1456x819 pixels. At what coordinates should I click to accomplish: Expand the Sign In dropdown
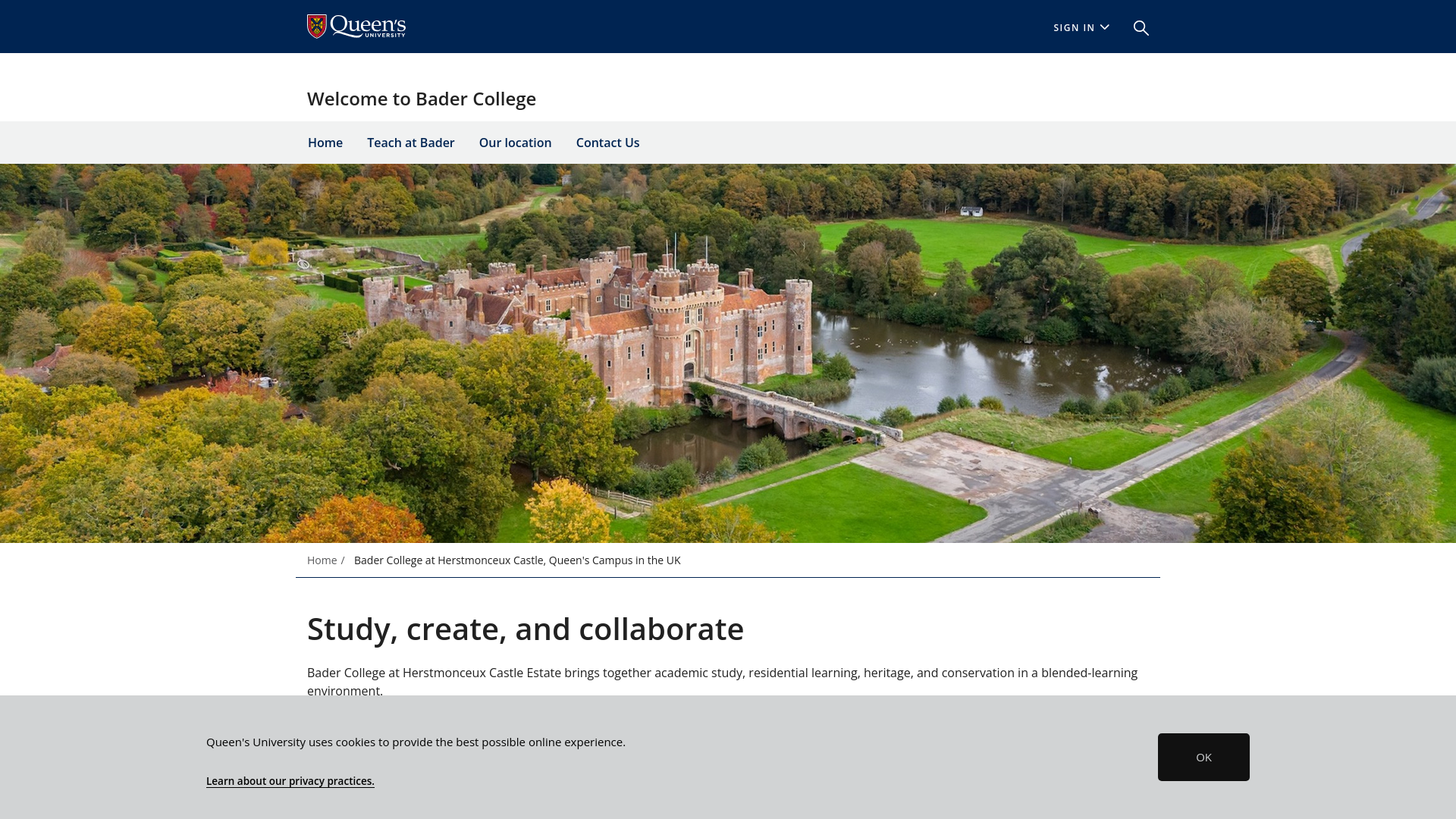point(1081,27)
